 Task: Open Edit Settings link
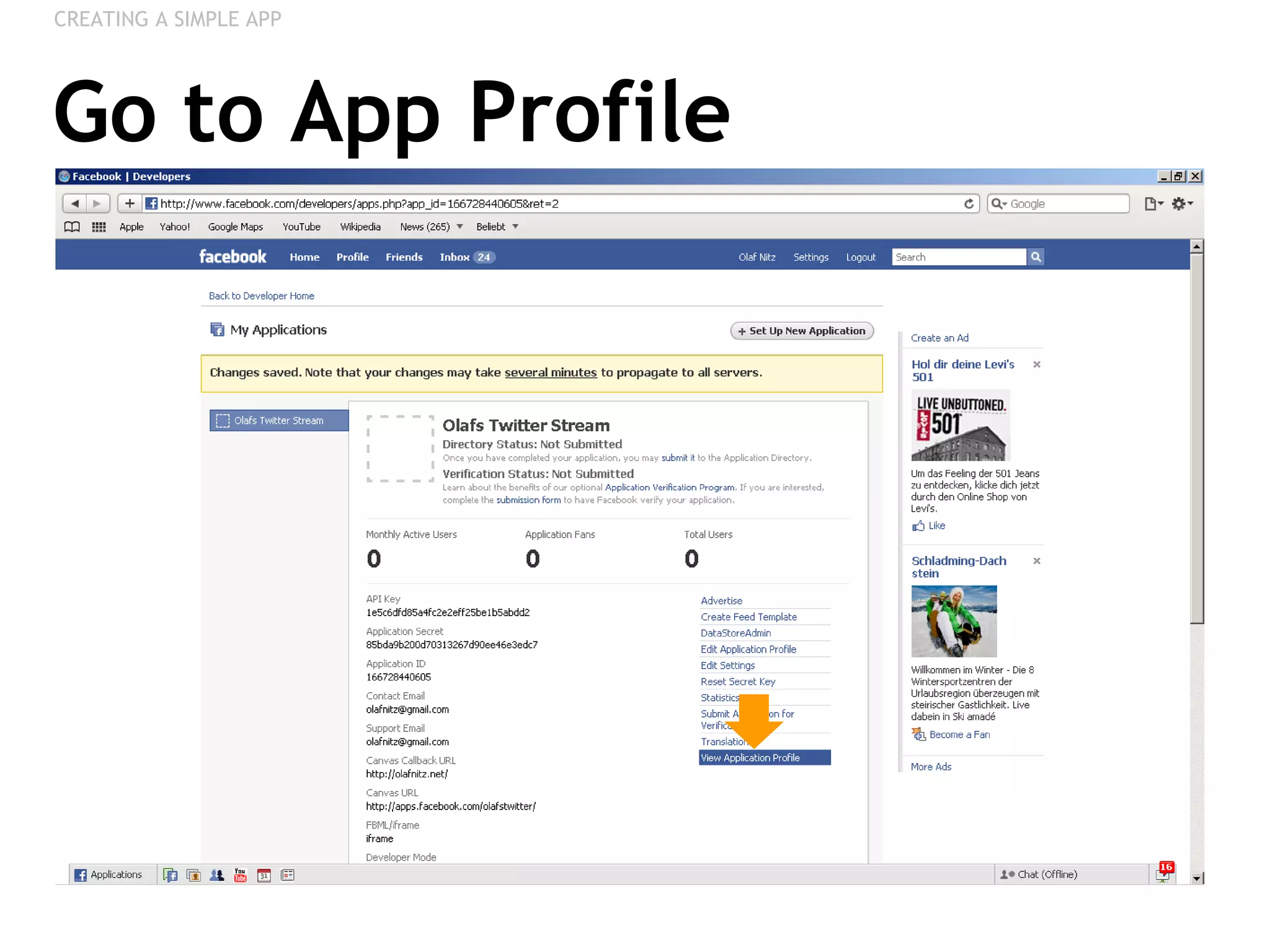click(727, 666)
